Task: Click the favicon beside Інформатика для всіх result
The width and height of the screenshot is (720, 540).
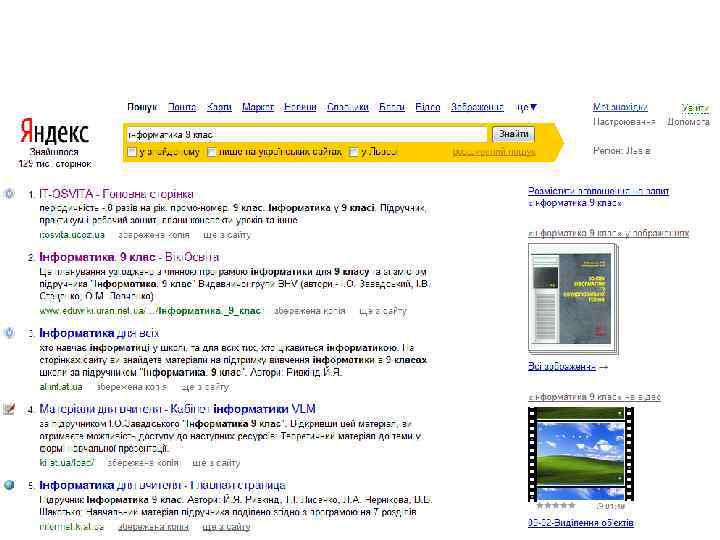Action: pos(9,333)
